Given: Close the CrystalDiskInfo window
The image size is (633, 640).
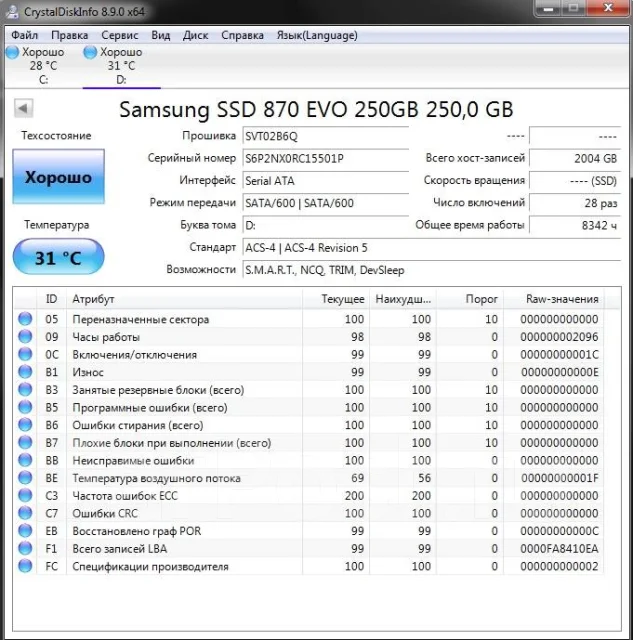Looking at the screenshot, I should (x=608, y=8).
